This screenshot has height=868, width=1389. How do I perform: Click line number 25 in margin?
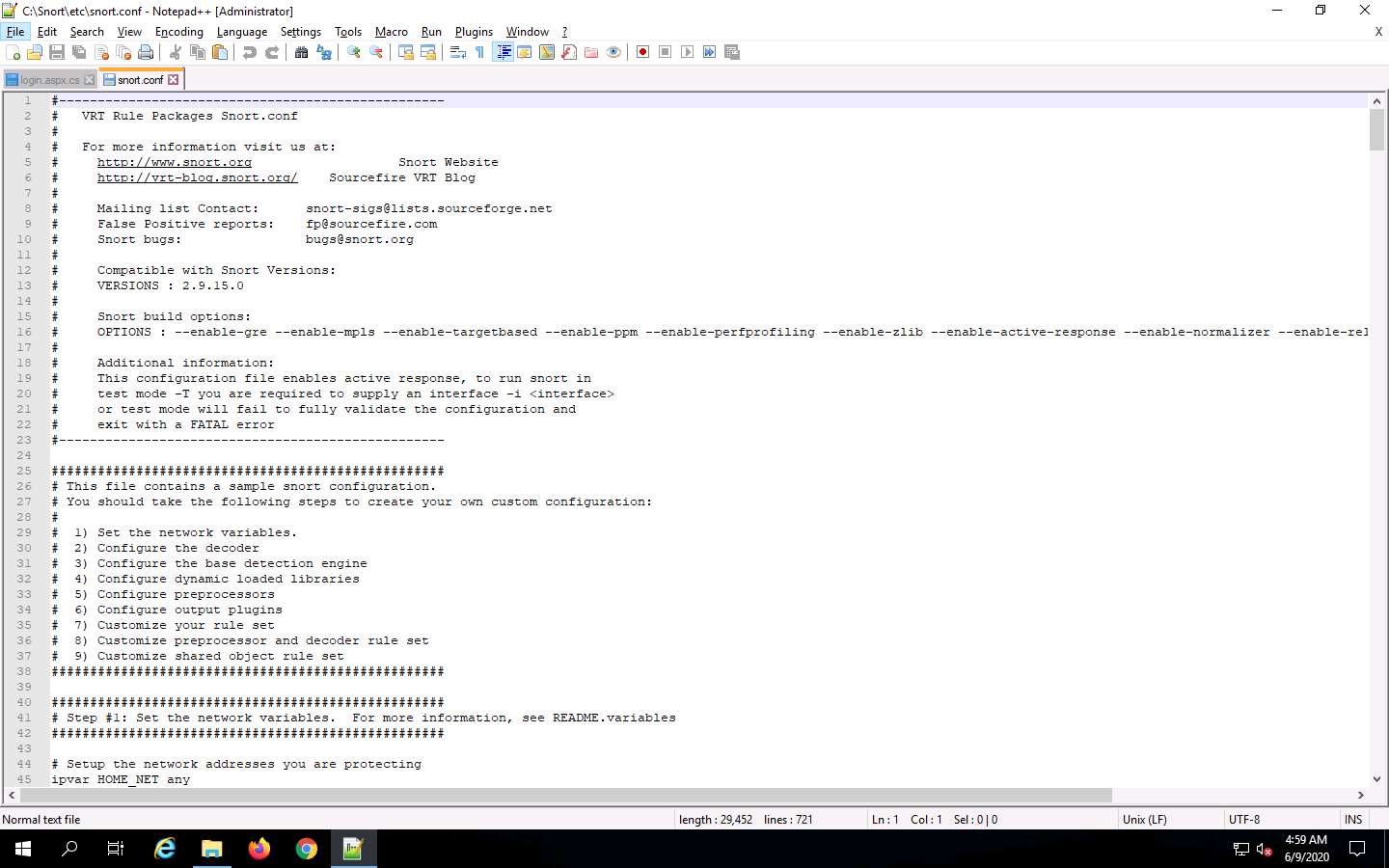coord(24,471)
